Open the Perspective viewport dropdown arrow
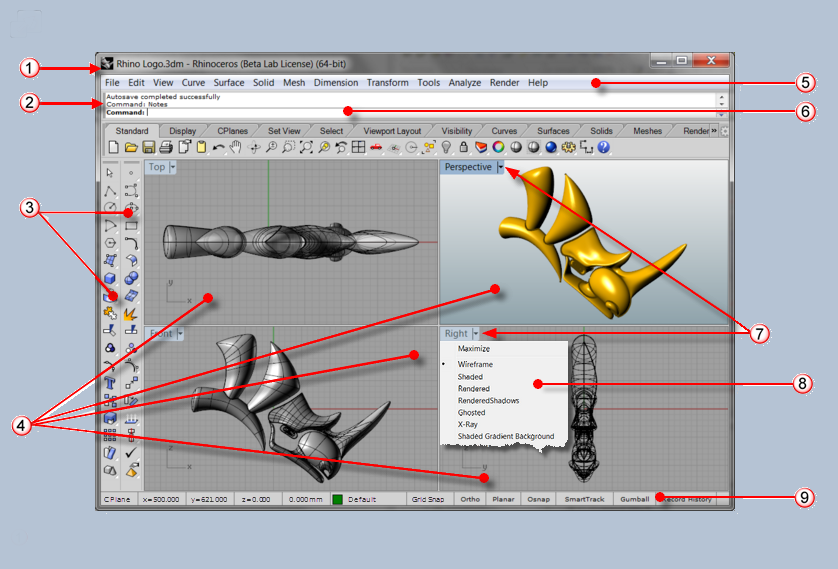This screenshot has height=569, width=838. tap(500, 167)
